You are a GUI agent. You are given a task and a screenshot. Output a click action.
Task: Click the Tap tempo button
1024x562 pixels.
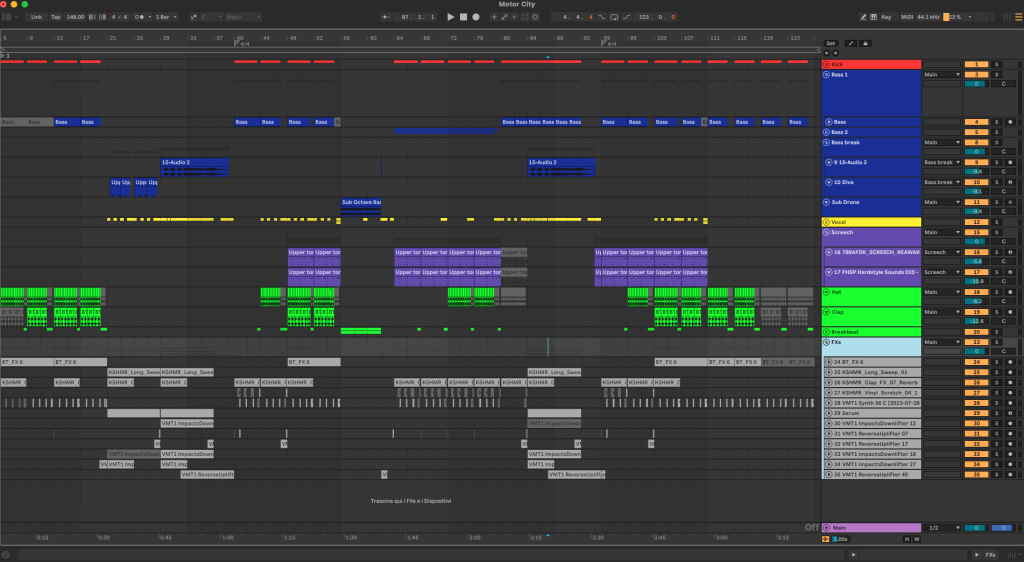coord(55,17)
